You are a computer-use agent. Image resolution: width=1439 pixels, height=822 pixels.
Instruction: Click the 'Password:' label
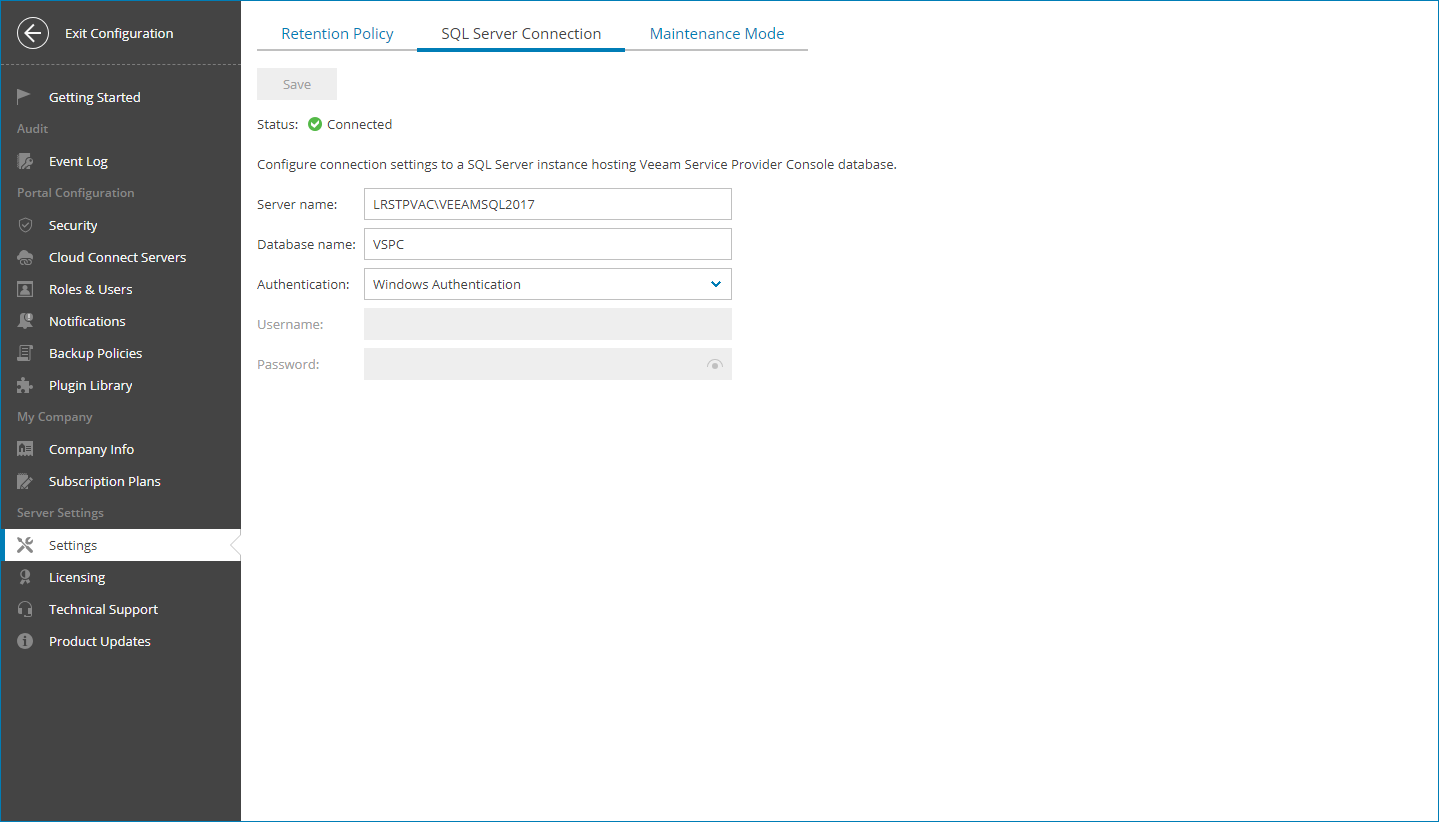288,364
